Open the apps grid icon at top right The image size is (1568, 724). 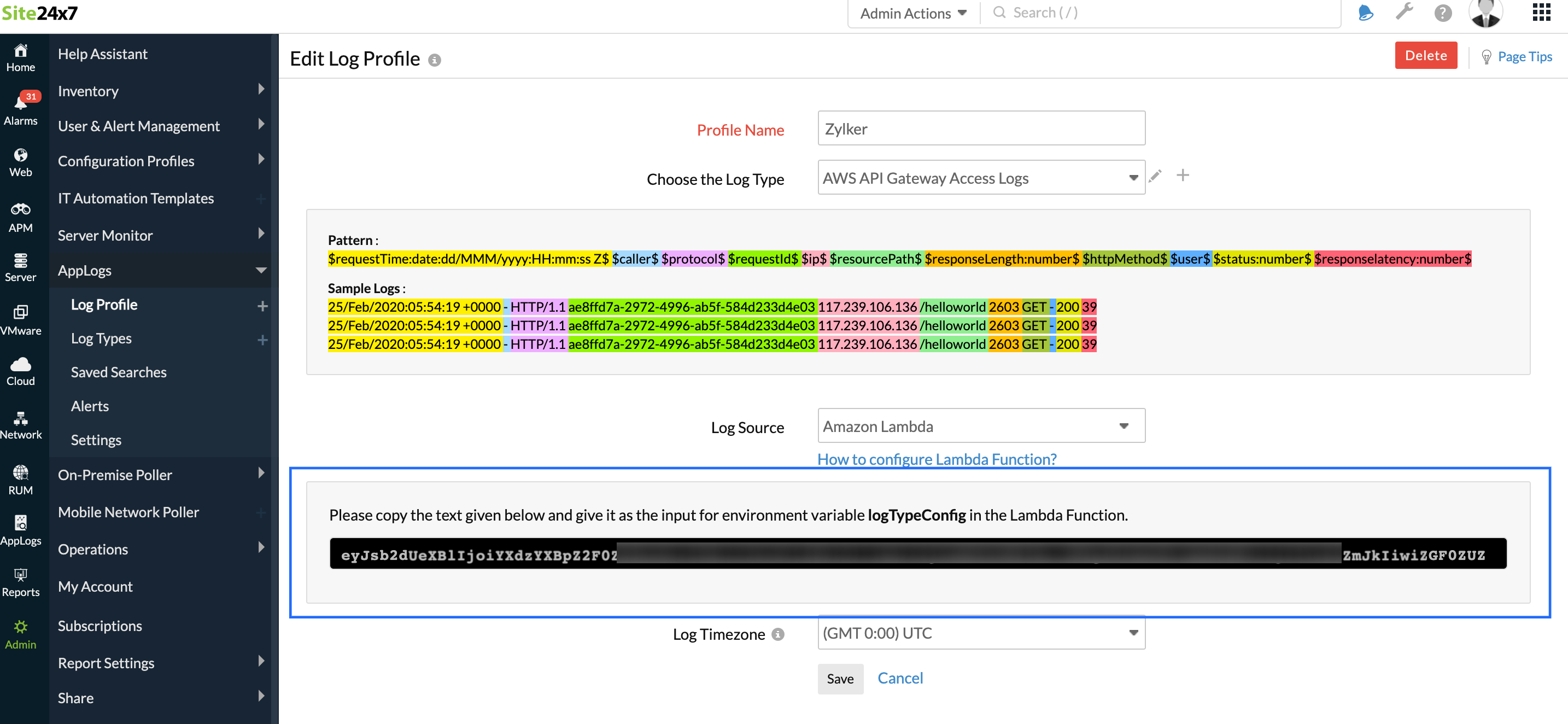pos(1541,12)
